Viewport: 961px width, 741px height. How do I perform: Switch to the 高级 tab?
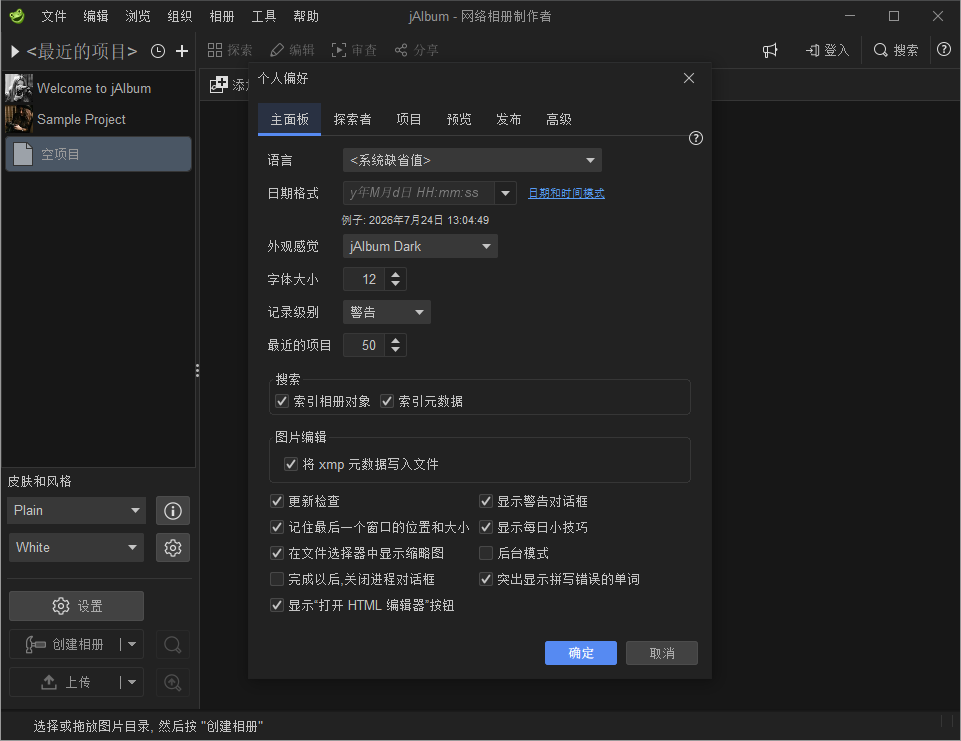pos(559,120)
